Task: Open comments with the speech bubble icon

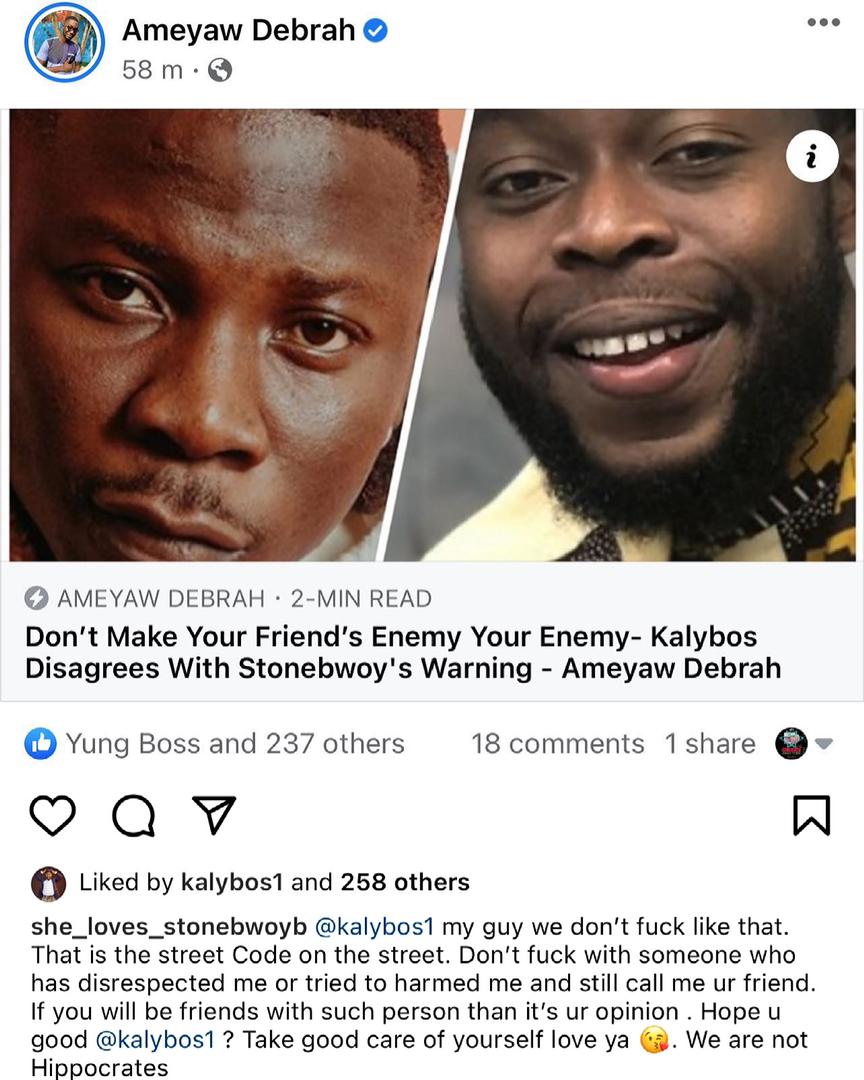Action: (134, 816)
